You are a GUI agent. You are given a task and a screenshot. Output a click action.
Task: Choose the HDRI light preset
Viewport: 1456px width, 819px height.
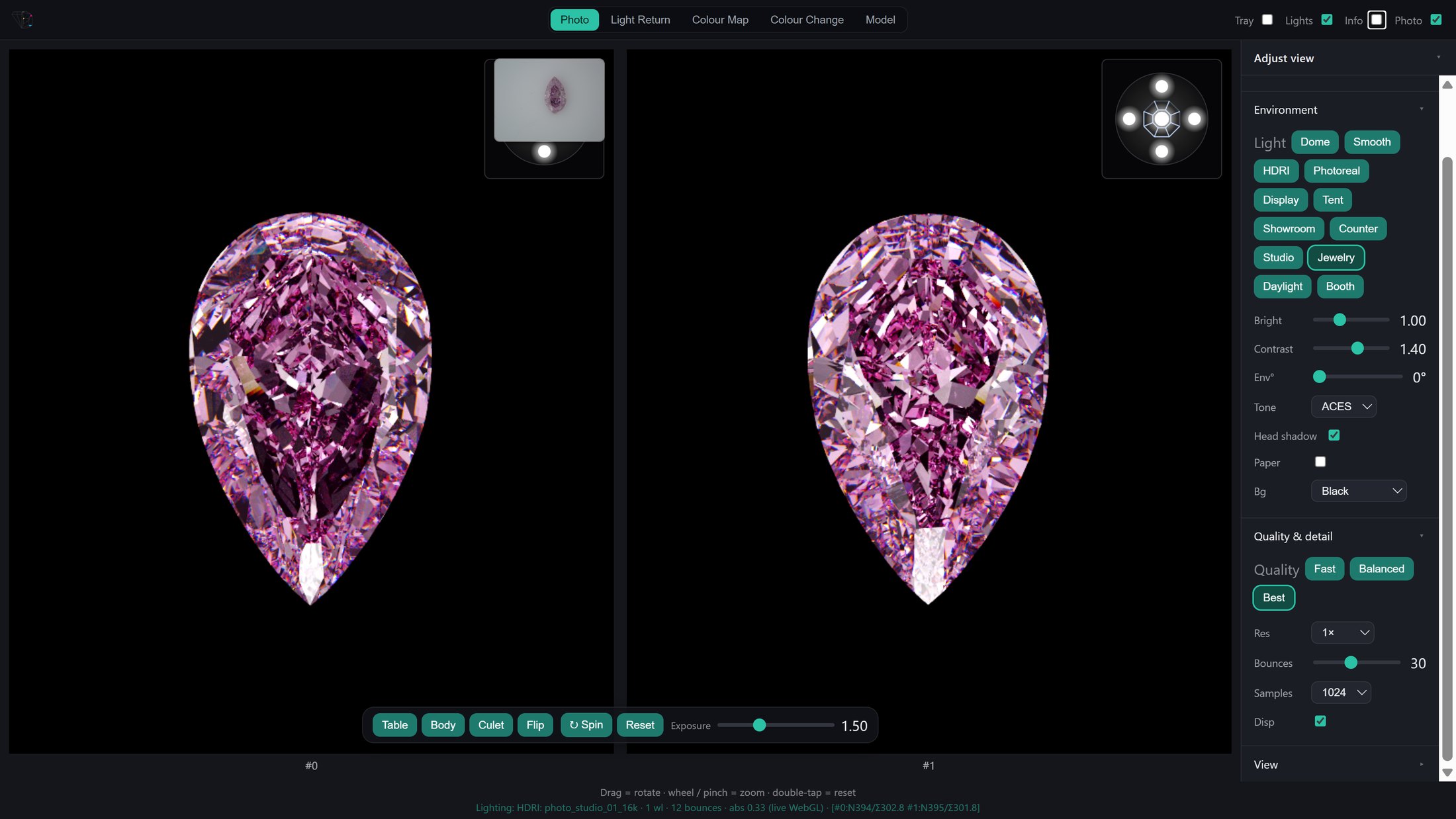(1276, 171)
